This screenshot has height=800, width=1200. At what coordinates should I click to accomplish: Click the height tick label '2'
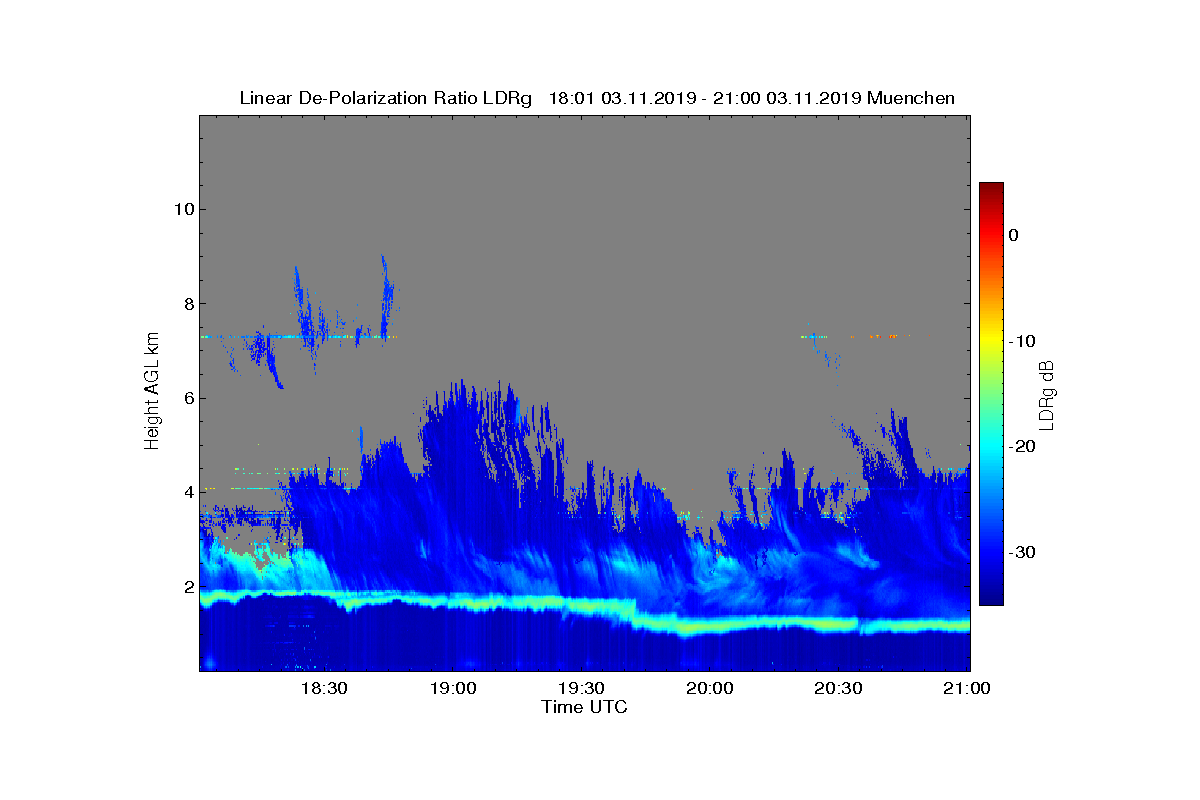[x=188, y=587]
